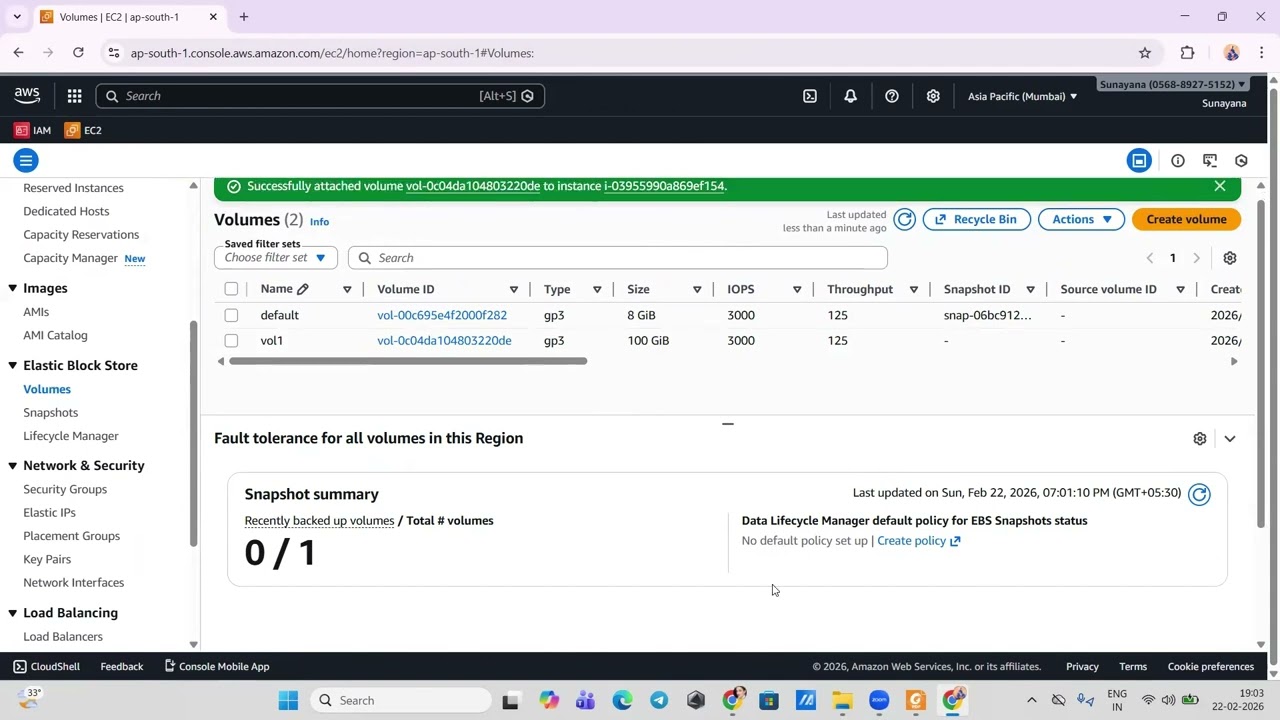Image resolution: width=1280 pixels, height=720 pixels.
Task: Collapse the Images section
Action: (12, 288)
